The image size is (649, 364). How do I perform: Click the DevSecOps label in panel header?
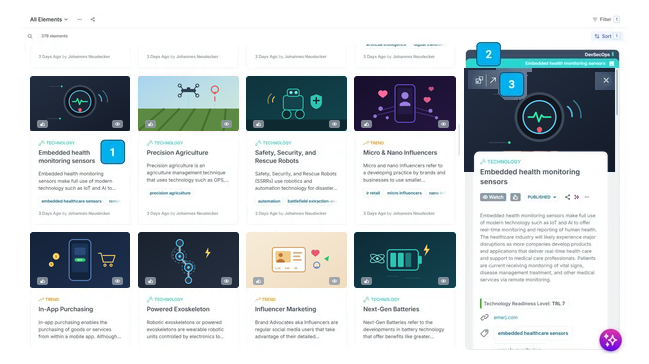tap(597, 55)
